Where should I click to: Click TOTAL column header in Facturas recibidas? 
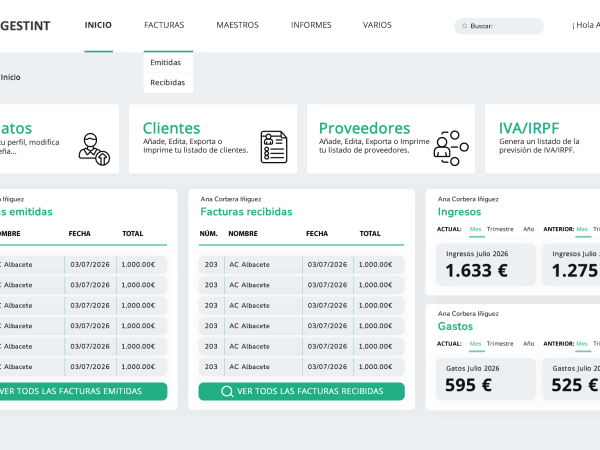point(370,233)
